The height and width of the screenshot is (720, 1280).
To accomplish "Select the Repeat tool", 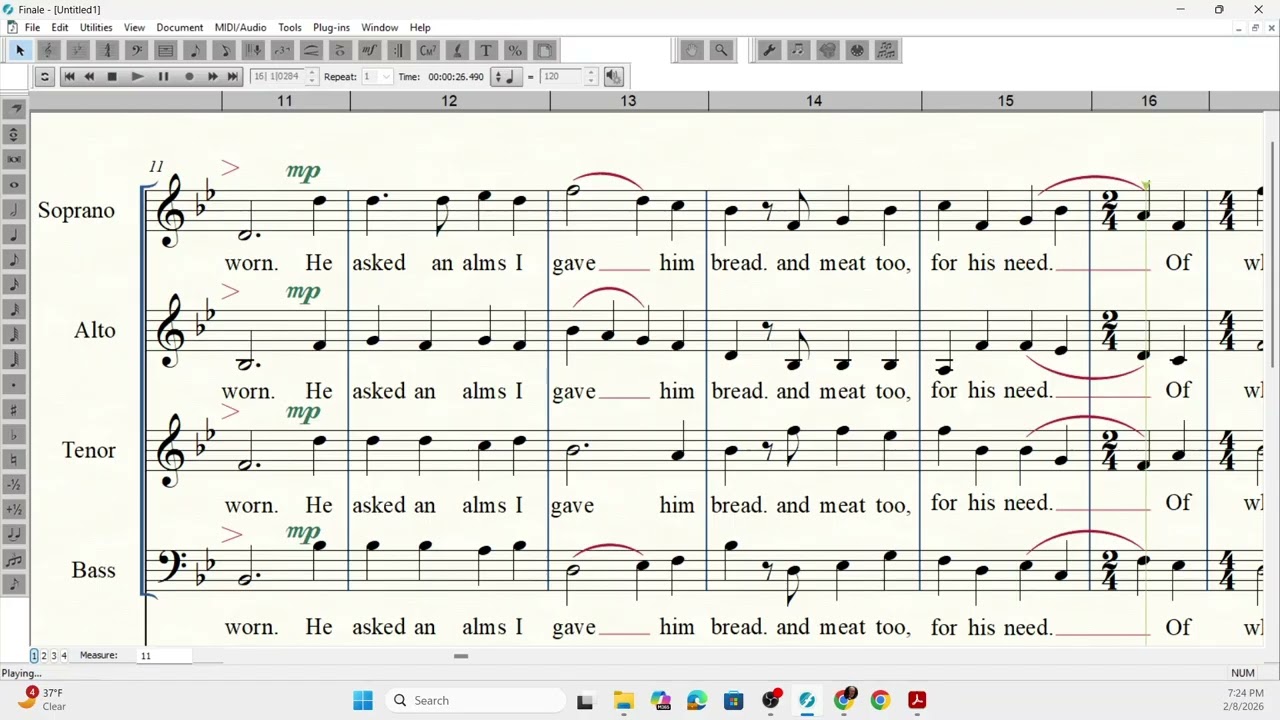I will pos(398,50).
